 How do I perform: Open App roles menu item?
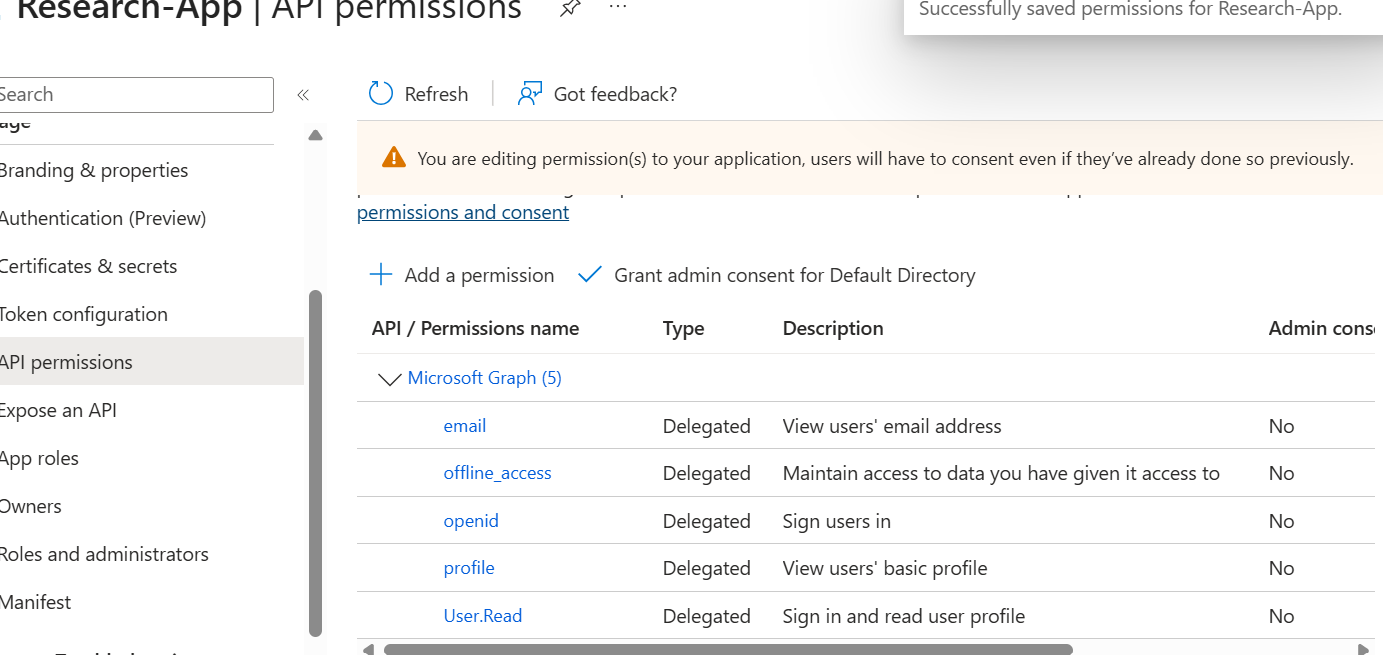point(39,458)
